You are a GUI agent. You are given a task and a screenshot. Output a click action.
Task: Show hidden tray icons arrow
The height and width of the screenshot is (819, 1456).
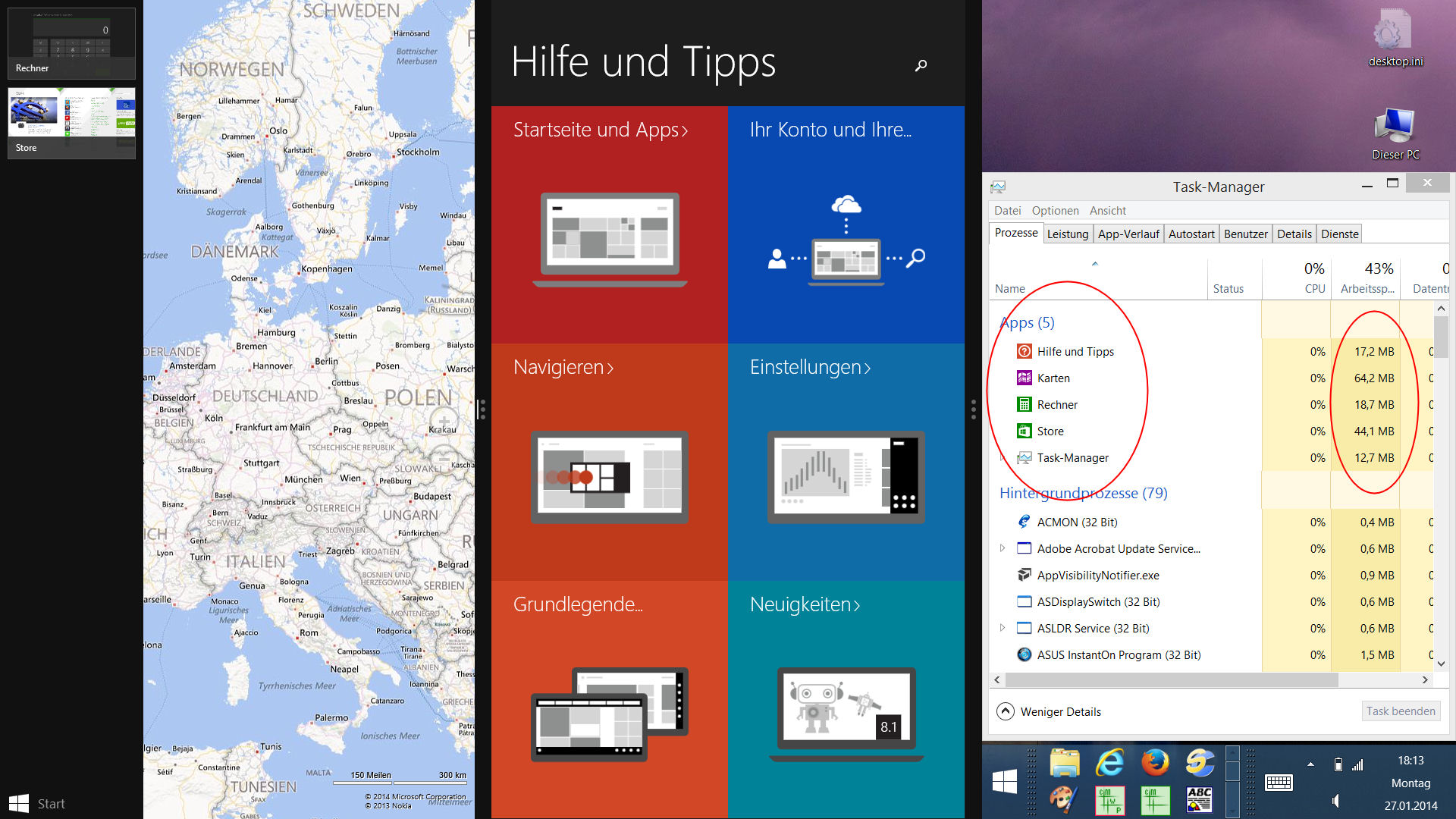pyautogui.click(x=1310, y=764)
